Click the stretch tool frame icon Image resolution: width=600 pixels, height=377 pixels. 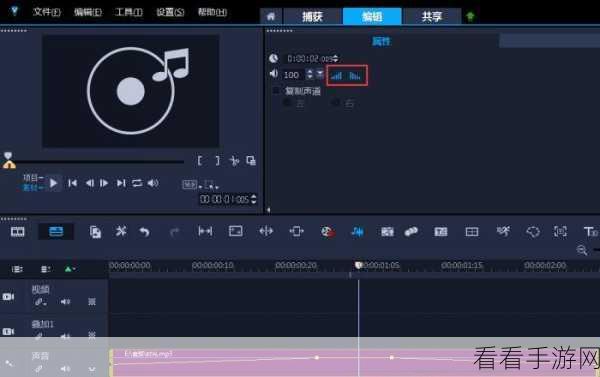[x=235, y=231]
